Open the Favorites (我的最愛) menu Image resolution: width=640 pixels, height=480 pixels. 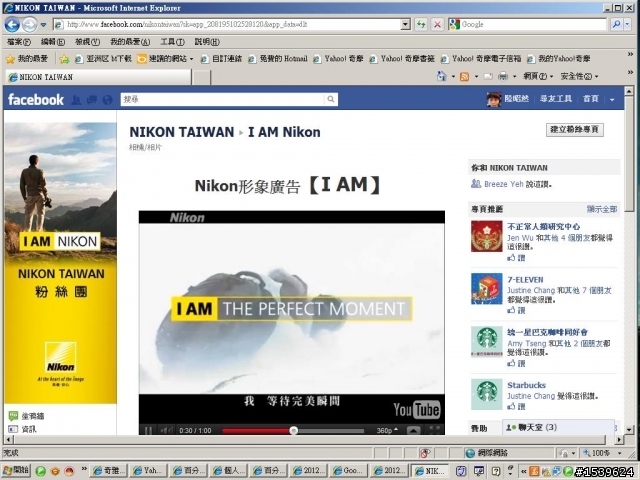(130, 42)
